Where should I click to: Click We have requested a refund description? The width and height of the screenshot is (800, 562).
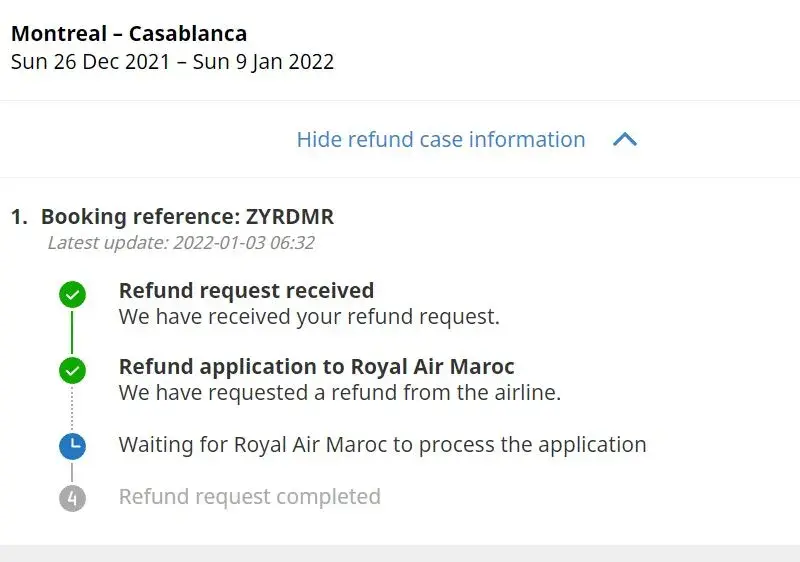(340, 393)
